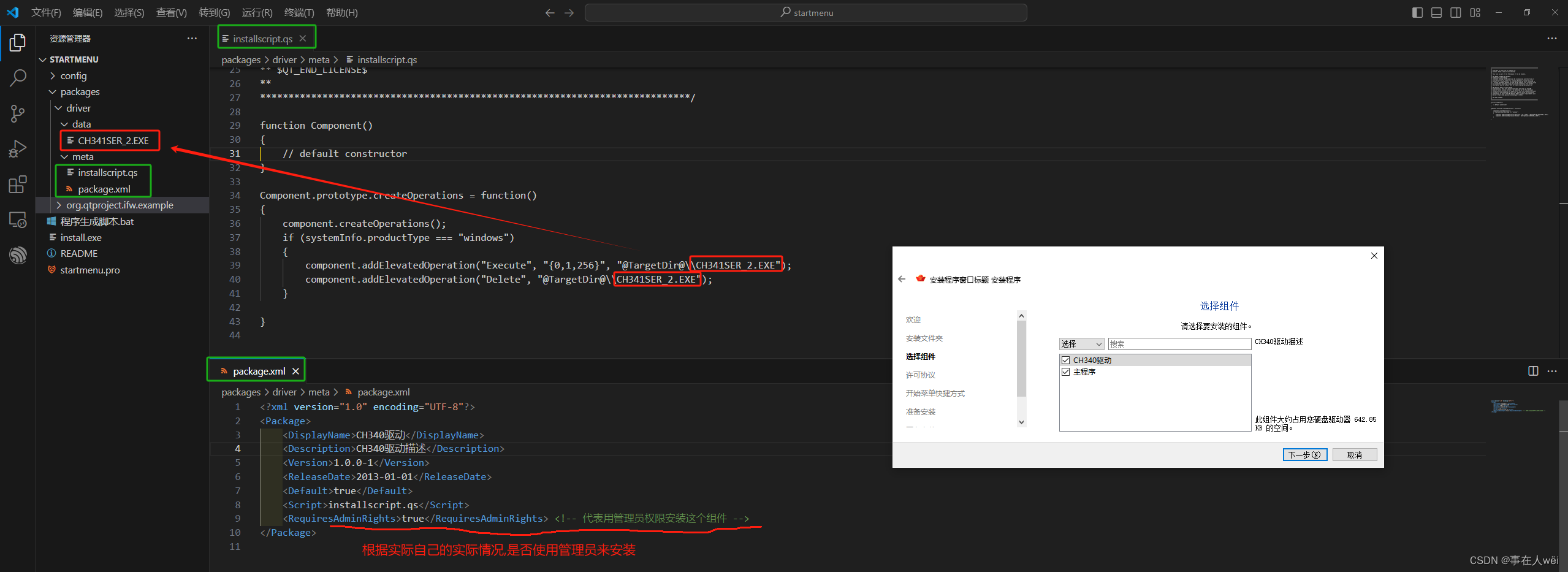Open the 终端(T) menu
The image size is (1568, 572).
point(299,13)
